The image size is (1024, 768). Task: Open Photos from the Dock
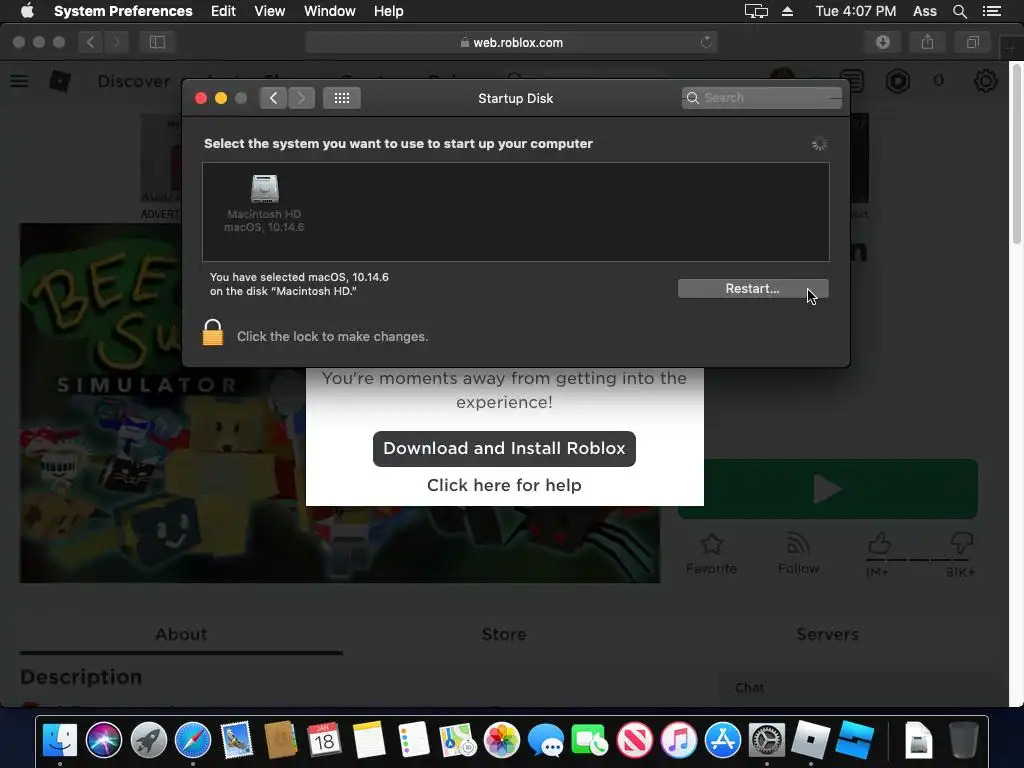(502, 740)
